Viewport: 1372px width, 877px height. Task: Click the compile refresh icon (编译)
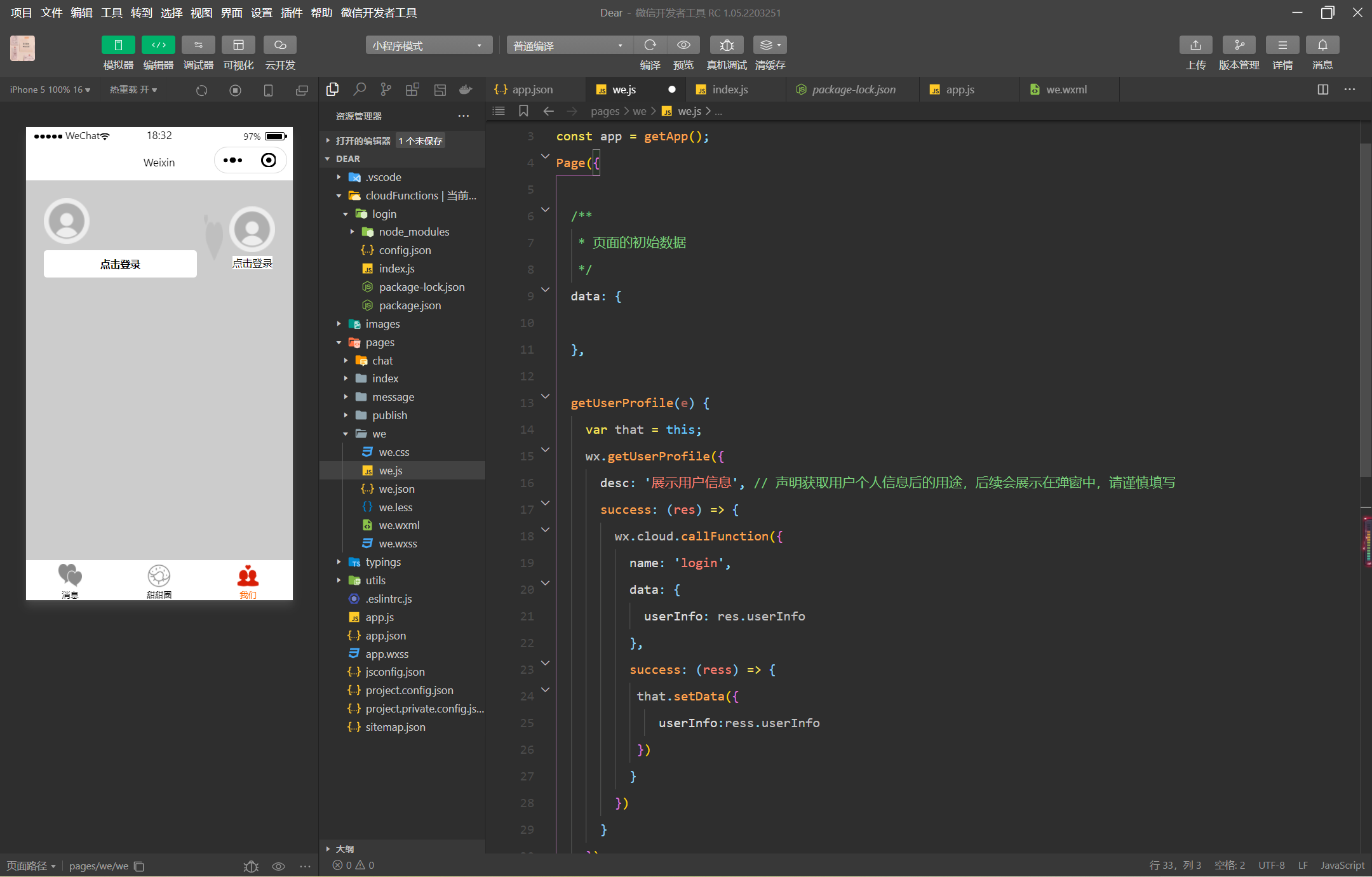tap(650, 45)
